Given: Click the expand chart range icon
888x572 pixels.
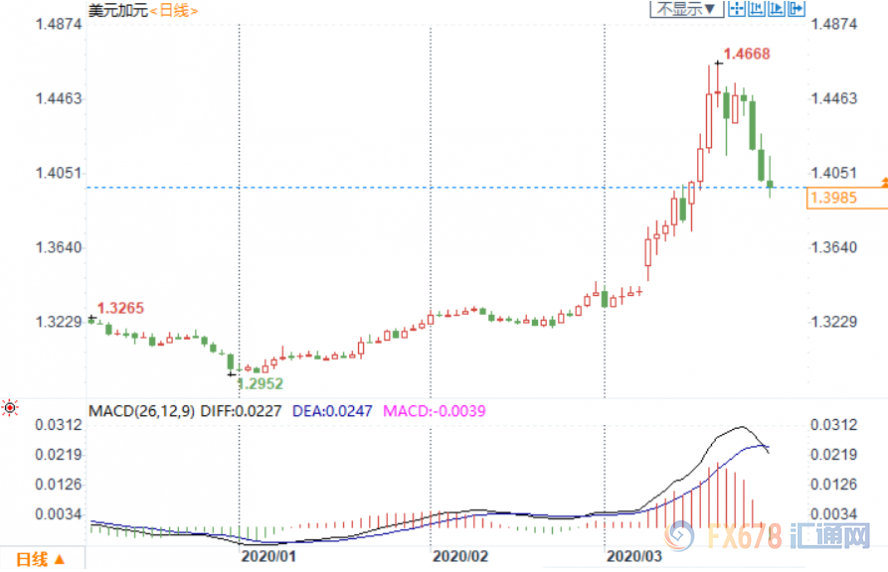Looking at the screenshot, I should pos(776,8).
